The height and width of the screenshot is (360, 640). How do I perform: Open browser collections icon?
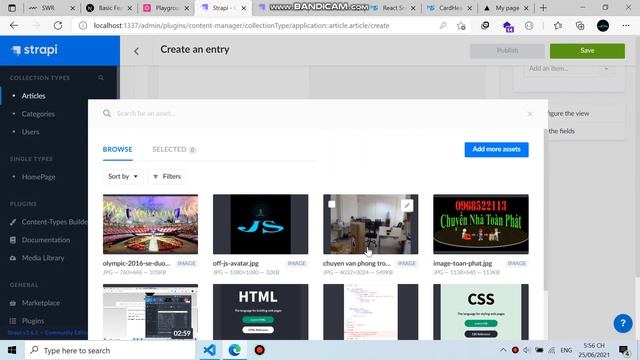click(580, 26)
